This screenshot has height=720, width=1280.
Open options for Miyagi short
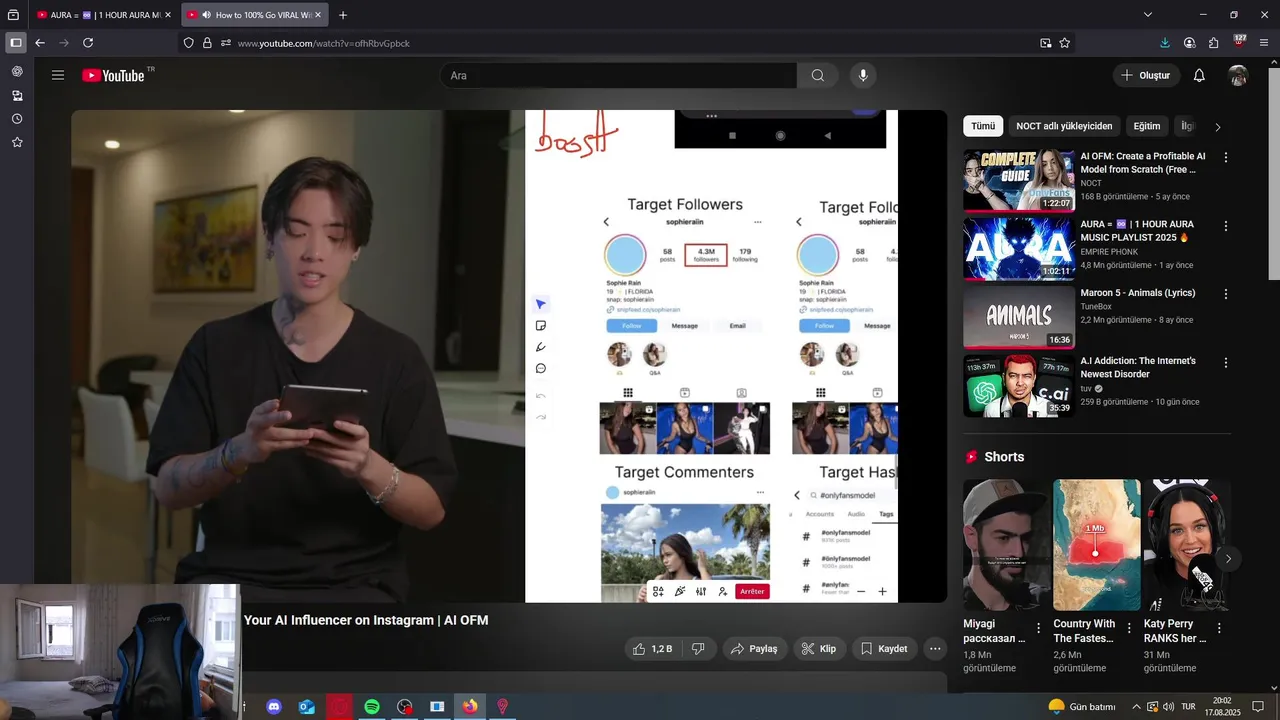(1038, 629)
